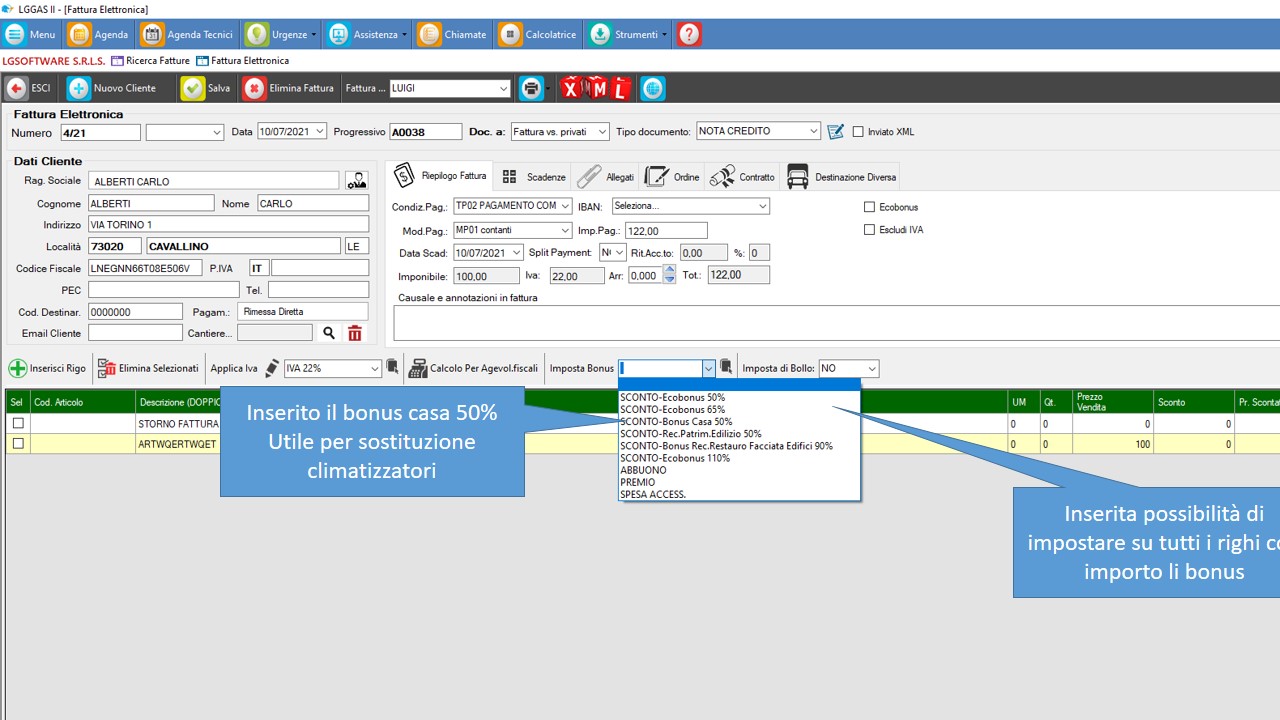Click the red XML export icon
Screen dimensions: 1280x720
pyautogui.click(x=596, y=88)
